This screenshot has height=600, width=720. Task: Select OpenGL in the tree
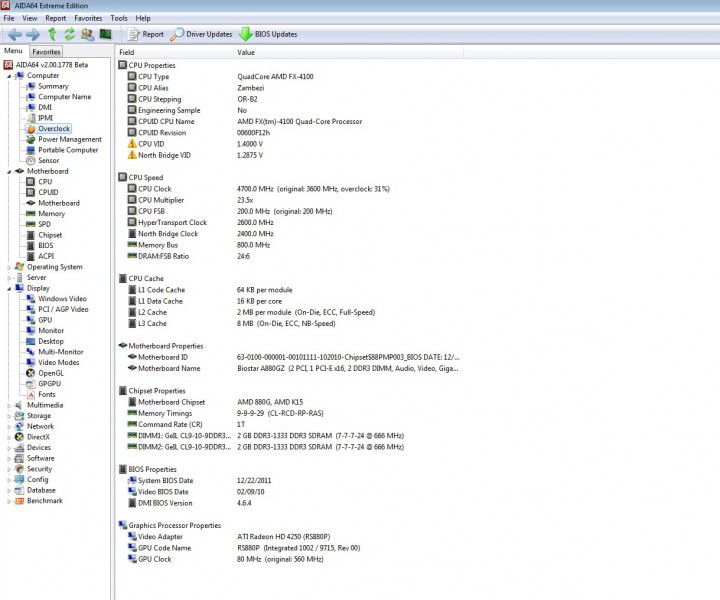[x=51, y=373]
